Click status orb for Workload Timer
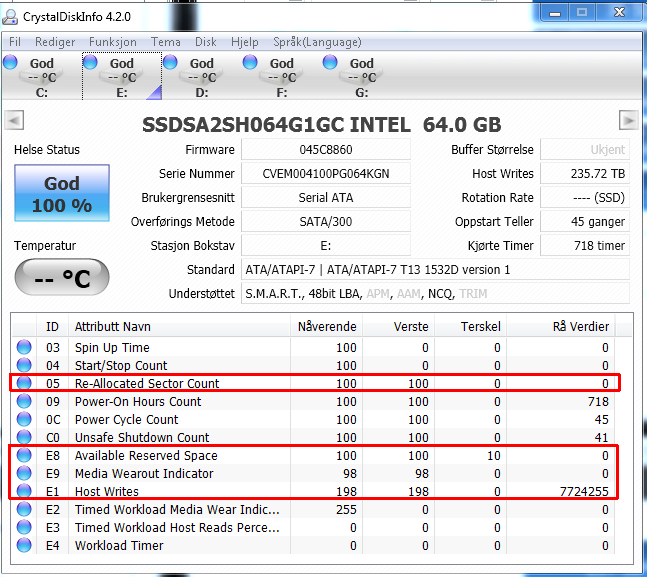Image resolution: width=647 pixels, height=577 pixels. [24, 545]
